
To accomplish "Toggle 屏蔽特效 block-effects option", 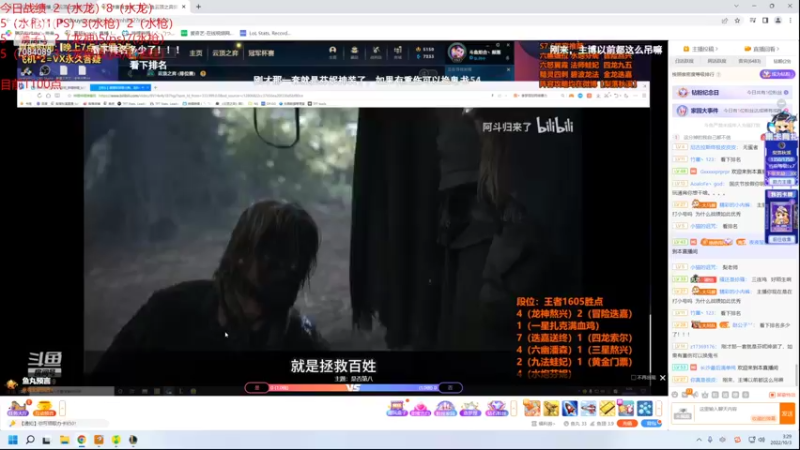I will [x=781, y=395].
